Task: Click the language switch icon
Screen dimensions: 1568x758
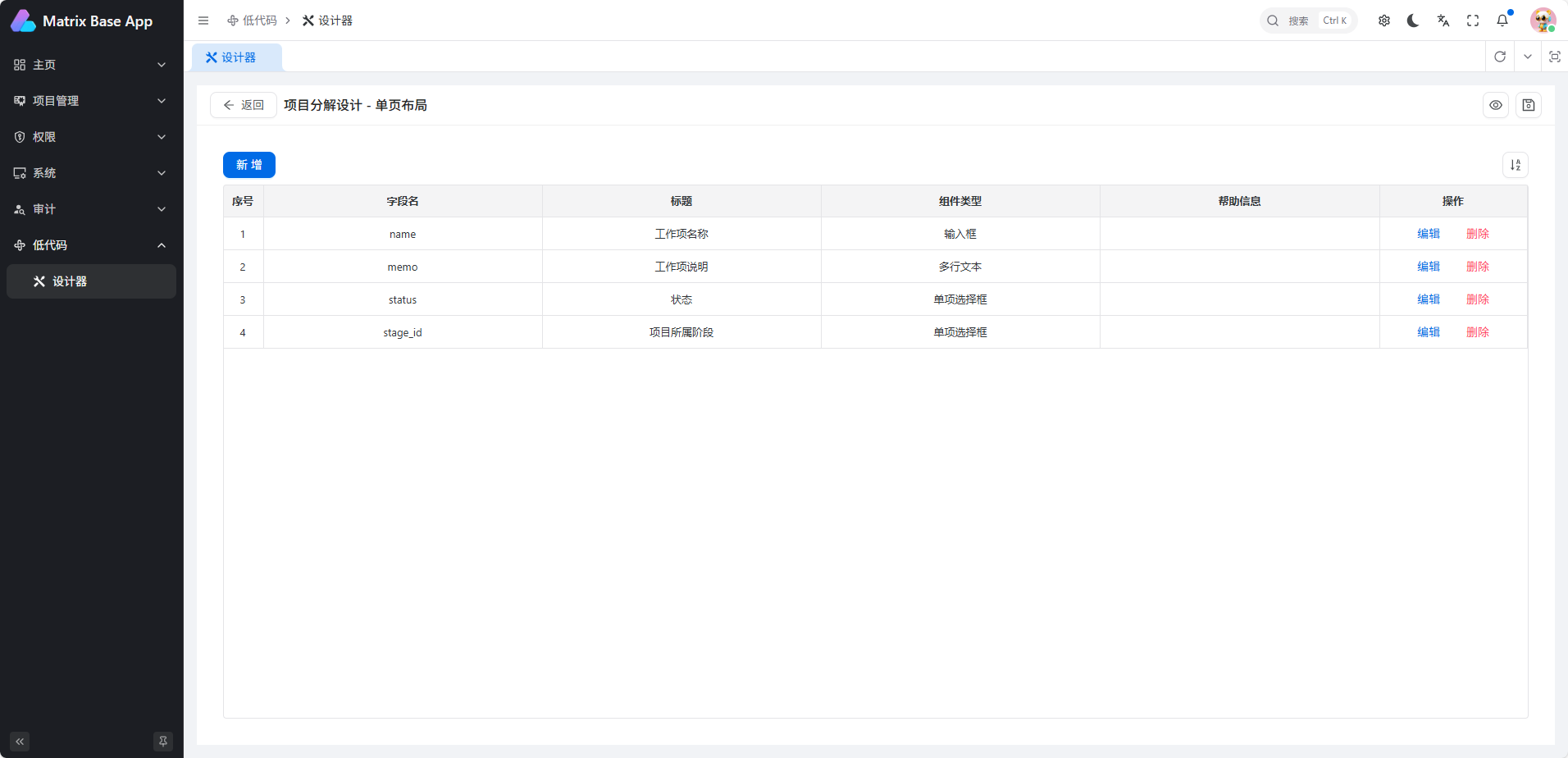Action: click(x=1443, y=21)
